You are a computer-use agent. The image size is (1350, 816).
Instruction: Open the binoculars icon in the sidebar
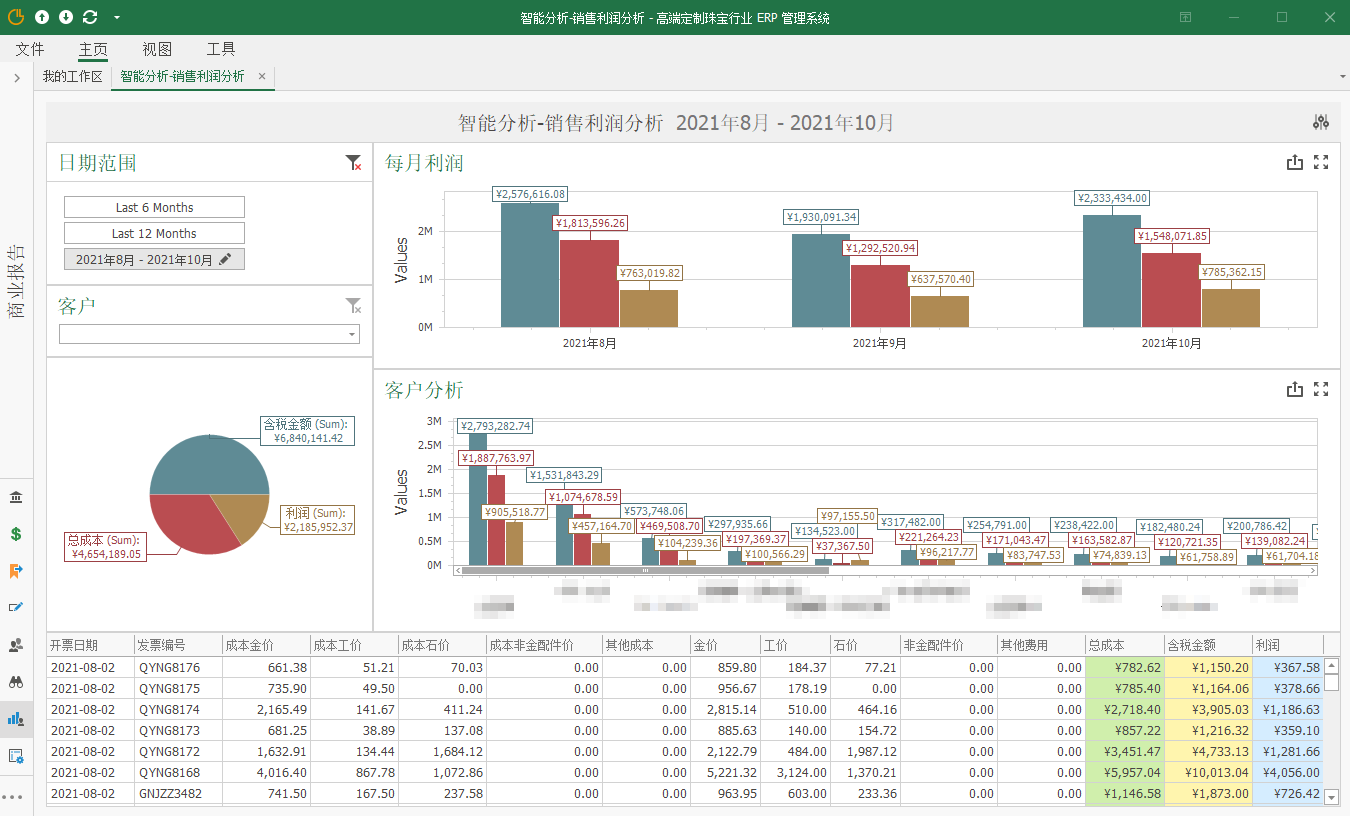tap(16, 682)
